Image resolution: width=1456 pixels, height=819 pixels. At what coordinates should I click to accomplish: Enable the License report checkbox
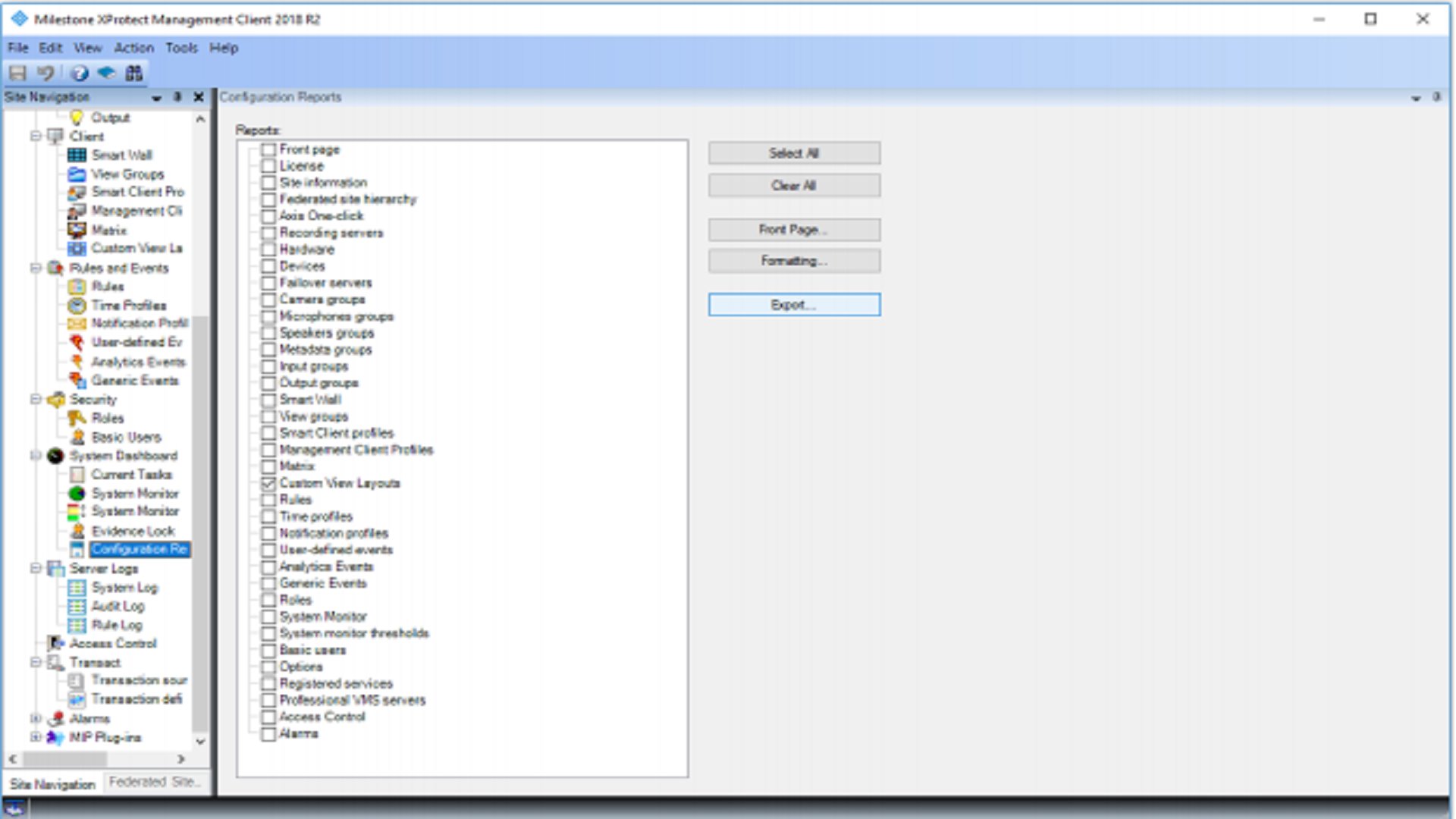(268, 166)
